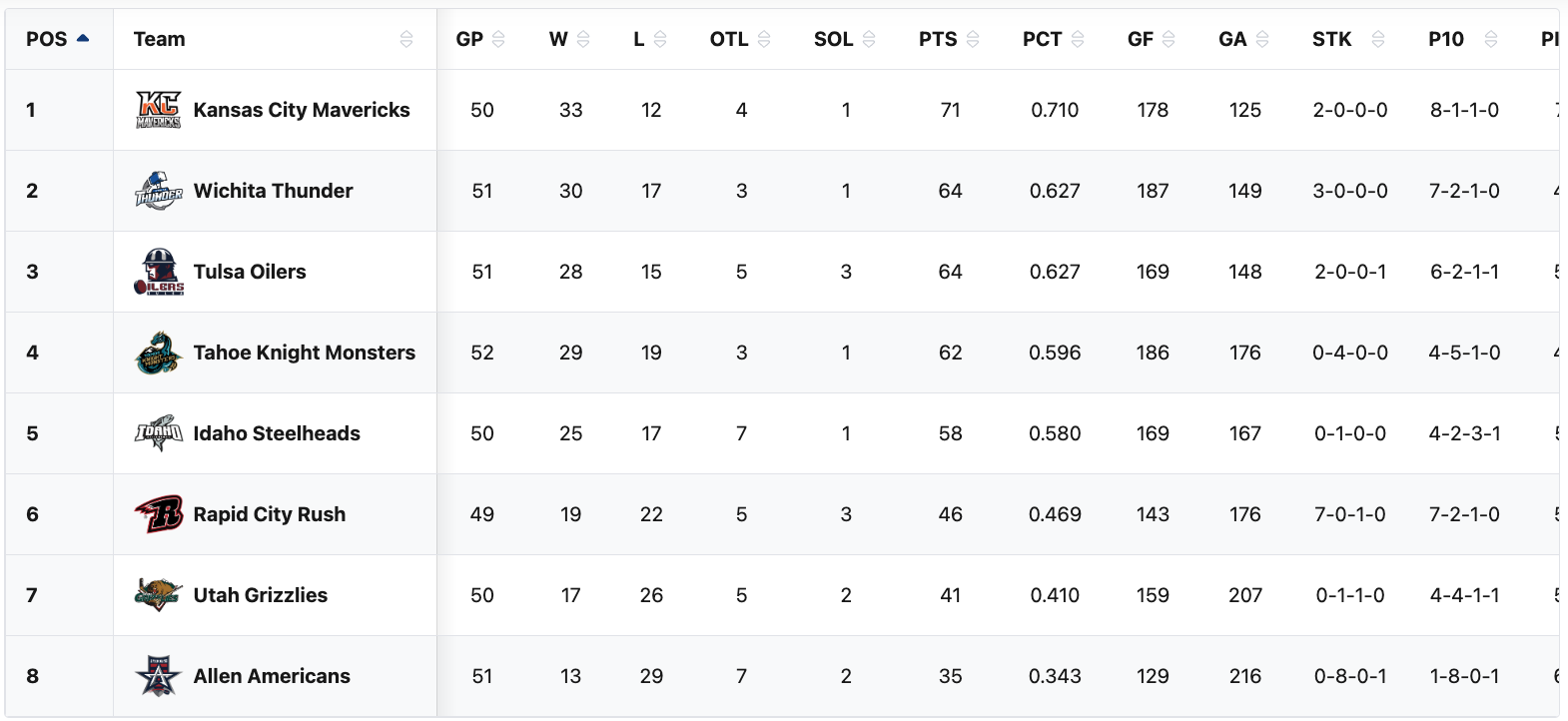
Task: Sort by GA column sort arrows
Action: pyautogui.click(x=1262, y=39)
